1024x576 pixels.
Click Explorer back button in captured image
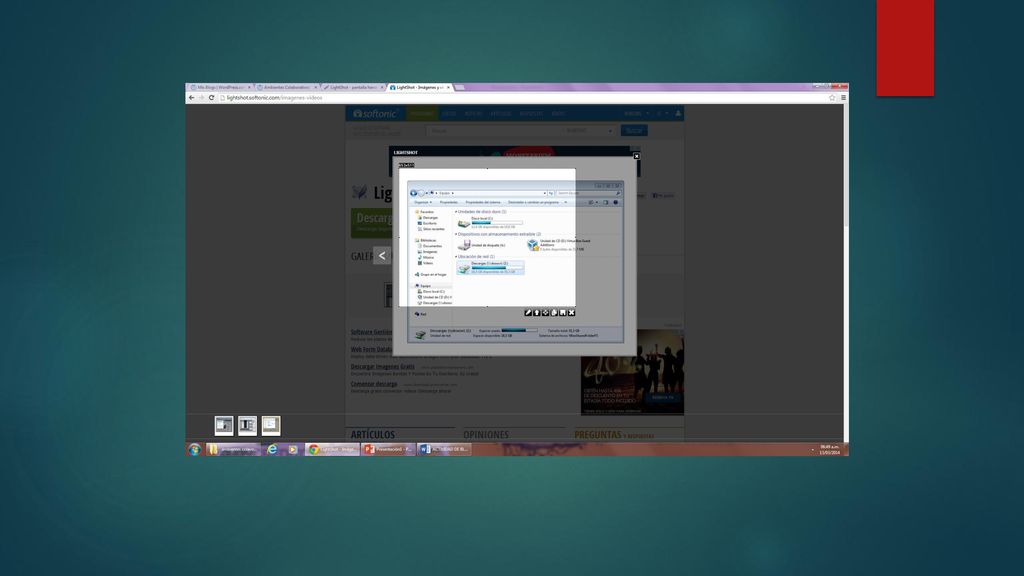coord(413,193)
